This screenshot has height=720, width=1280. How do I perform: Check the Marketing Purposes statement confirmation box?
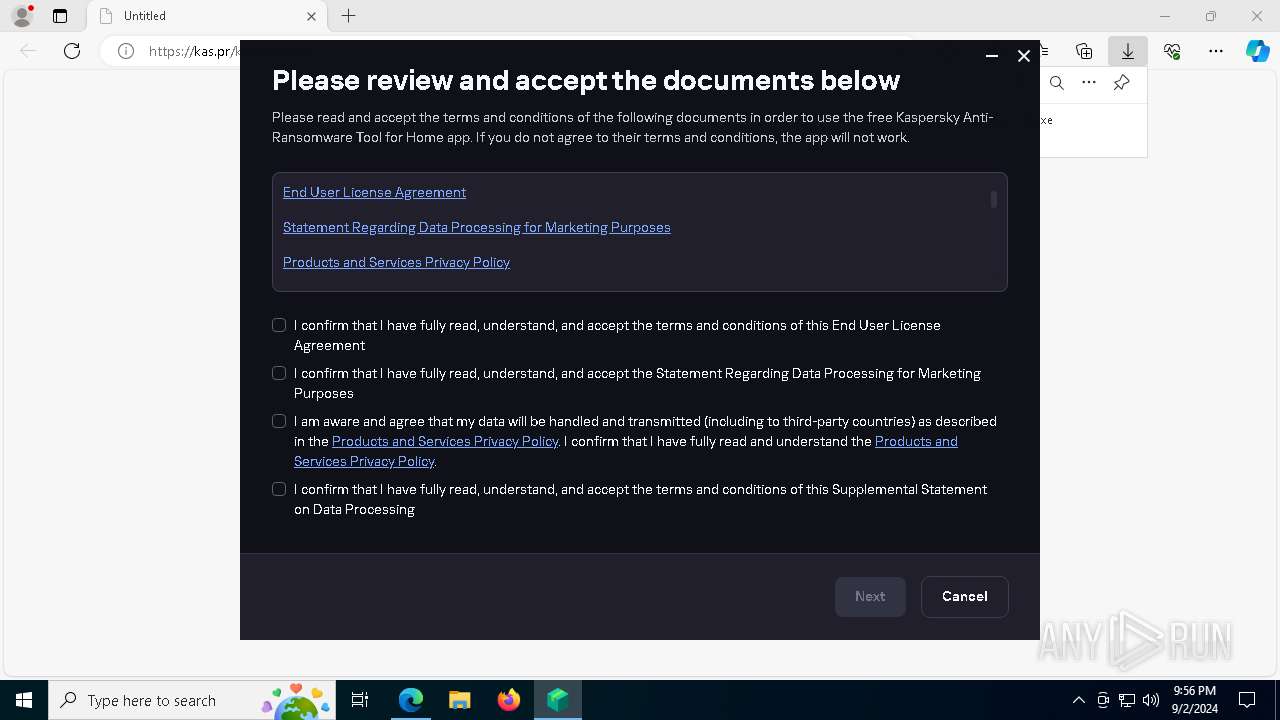279,373
